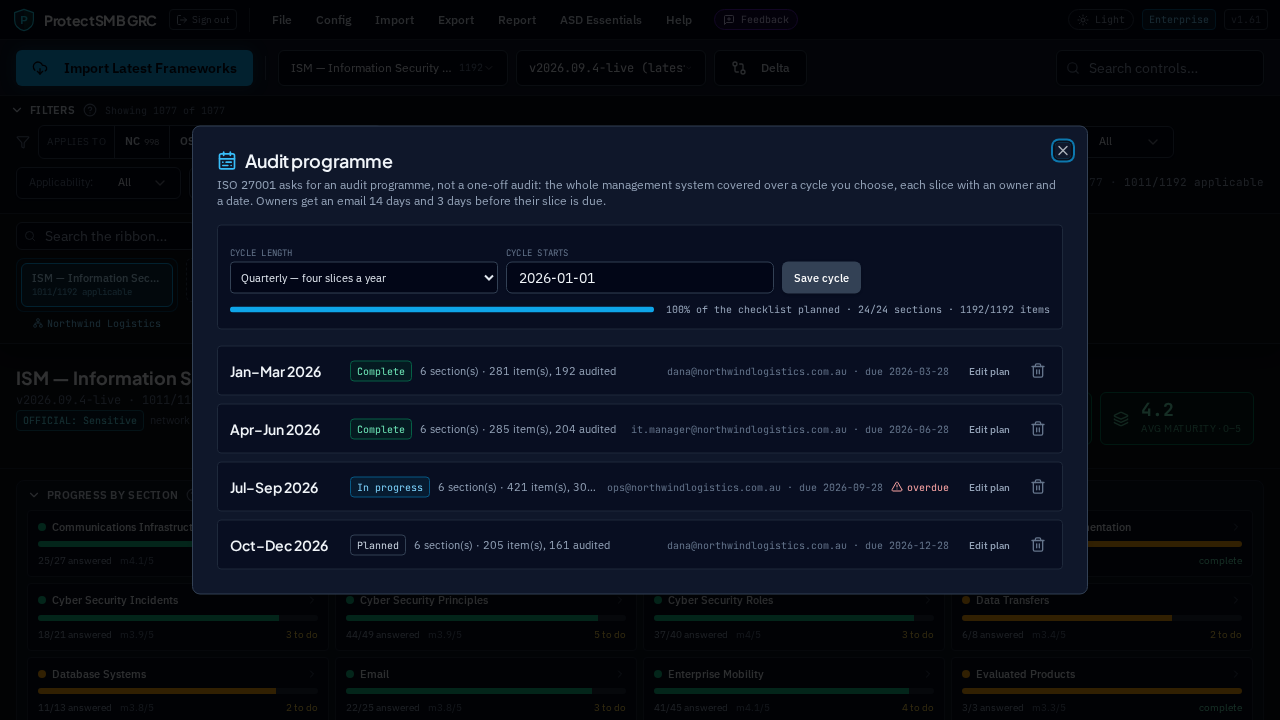The width and height of the screenshot is (1280, 720).
Task: Click the avg maturity layers icon
Action: tap(1121, 418)
